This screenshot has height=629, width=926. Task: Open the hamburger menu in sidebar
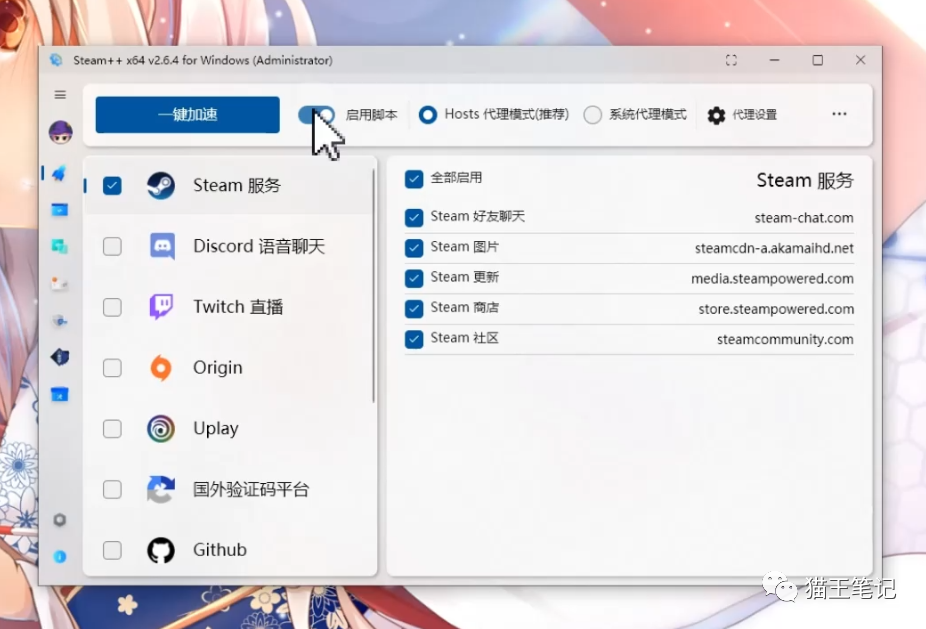(x=60, y=94)
